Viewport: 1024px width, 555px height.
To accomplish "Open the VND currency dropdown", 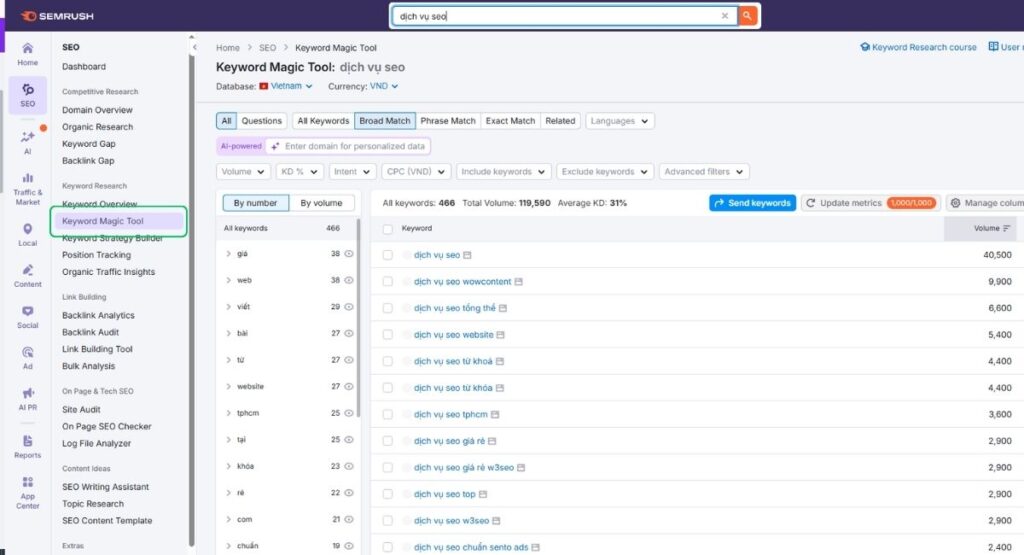I will (x=384, y=86).
